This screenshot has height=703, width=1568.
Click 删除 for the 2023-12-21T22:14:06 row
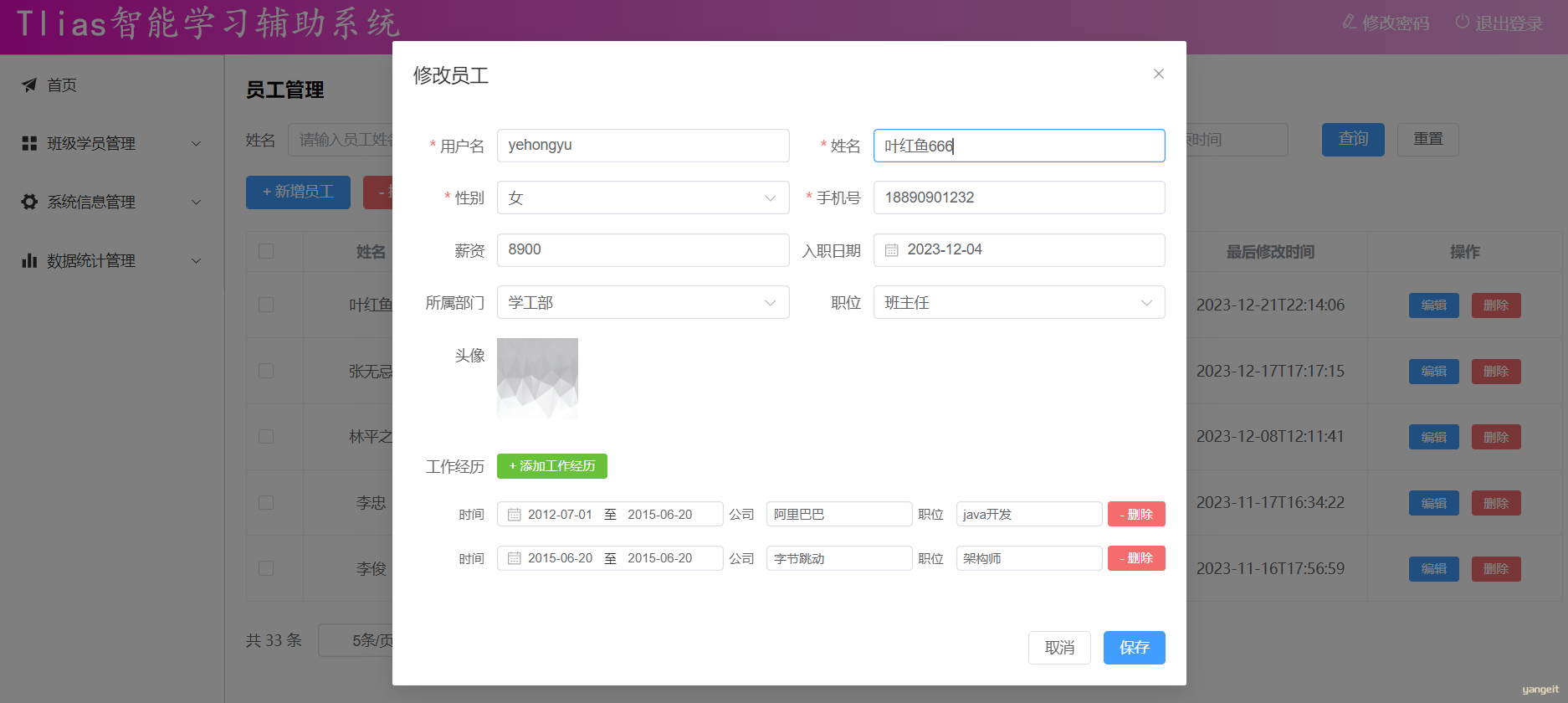1496,305
